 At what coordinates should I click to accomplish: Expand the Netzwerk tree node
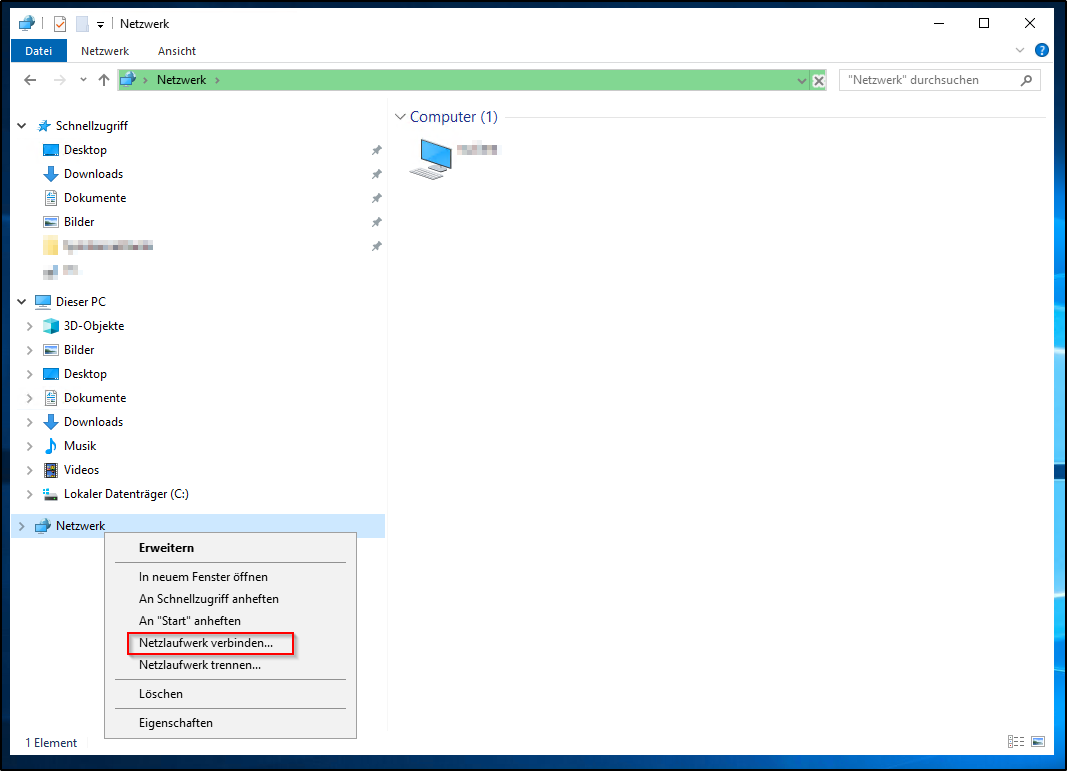(21, 526)
